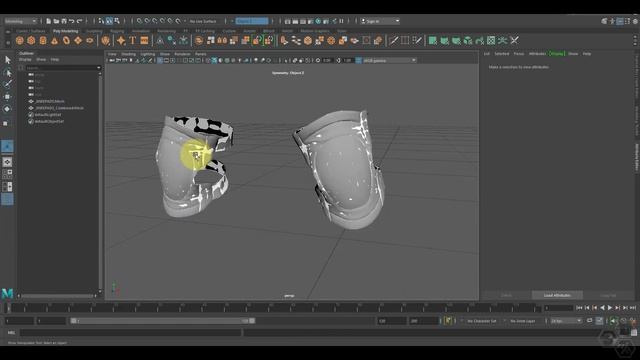Viewport: 640px width, 360px height.
Task: Click the Outliner horizontal scrollbar
Action: click(58, 296)
